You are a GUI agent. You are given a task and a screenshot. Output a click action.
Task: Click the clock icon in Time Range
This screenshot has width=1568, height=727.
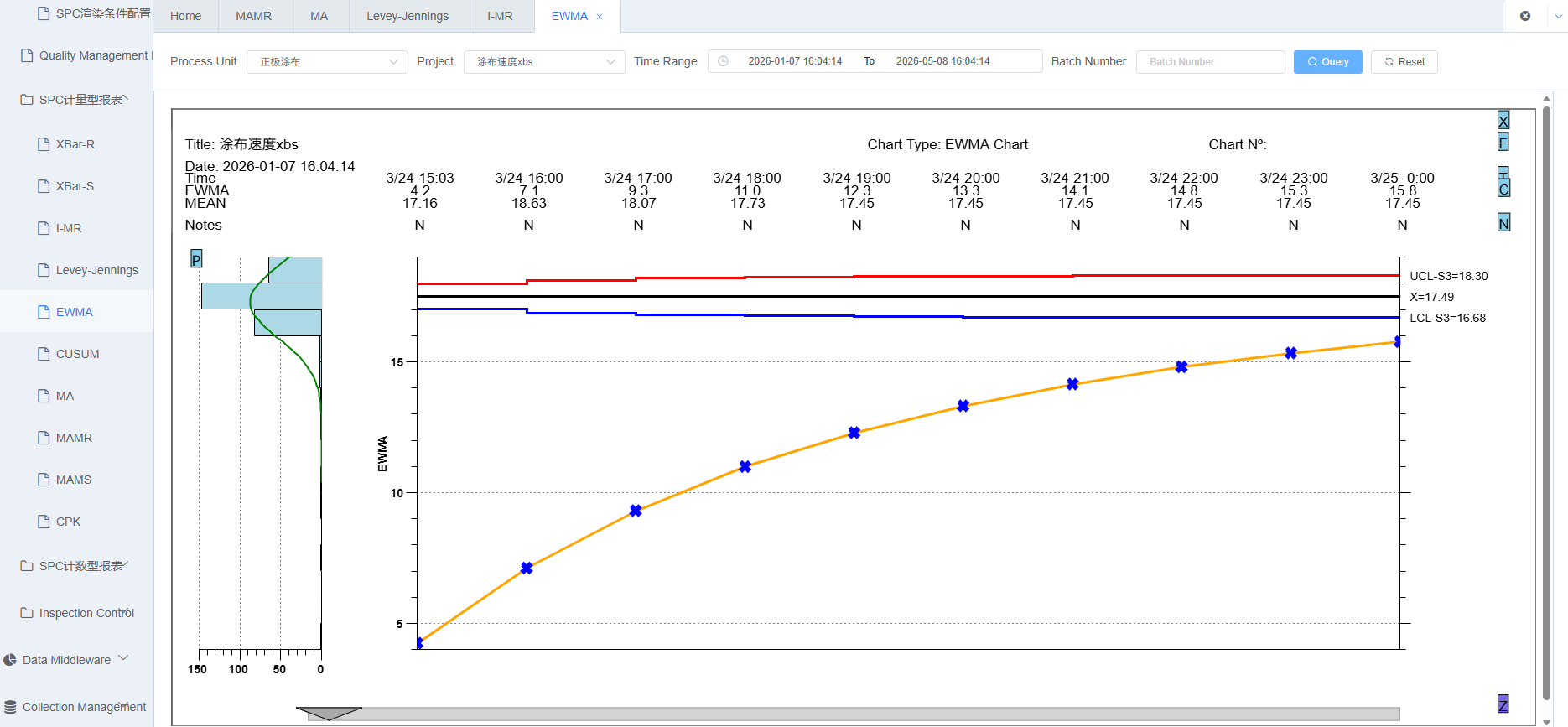click(723, 61)
